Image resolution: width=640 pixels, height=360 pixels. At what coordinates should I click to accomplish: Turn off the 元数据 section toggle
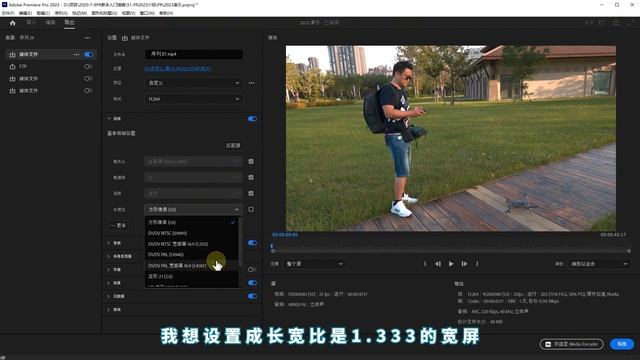click(x=252, y=296)
